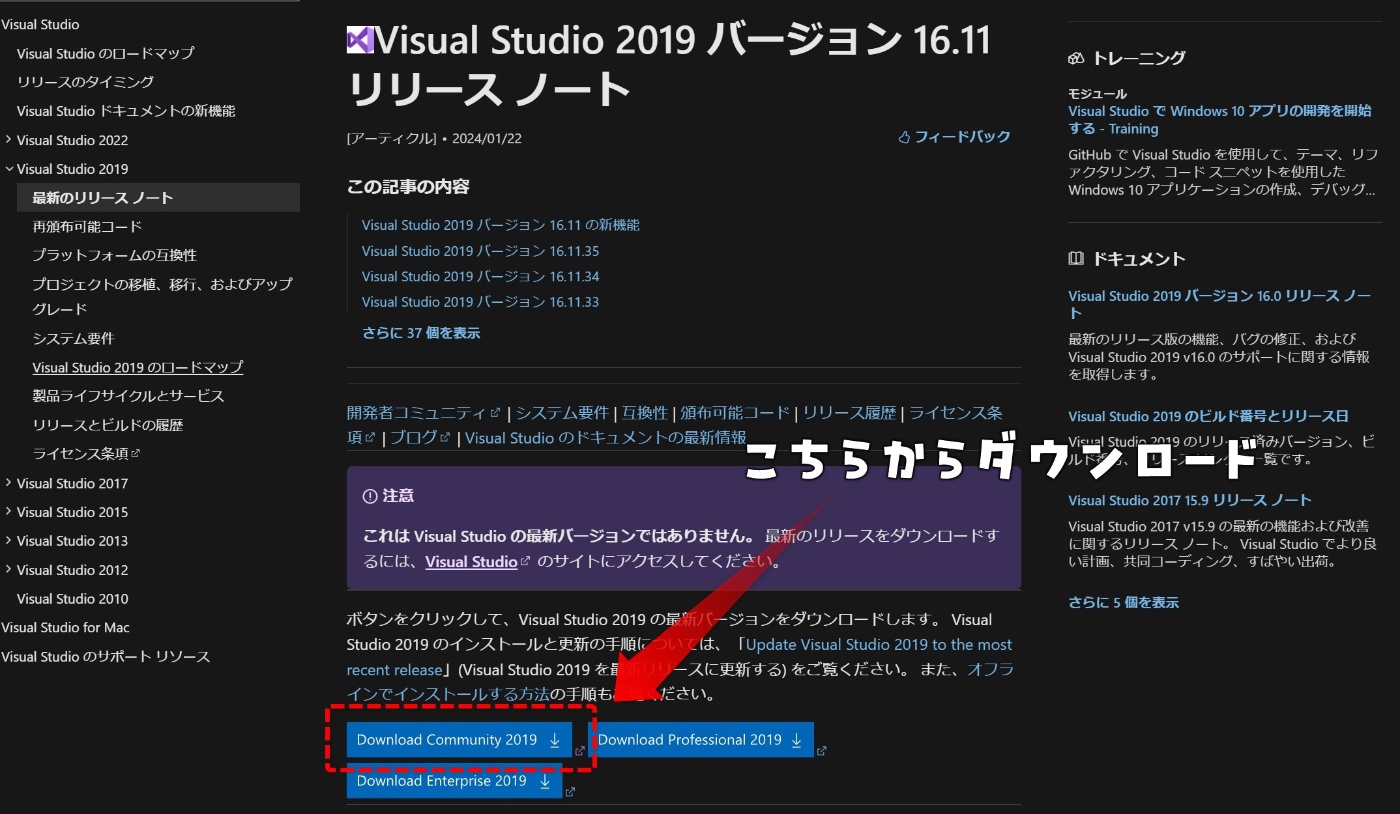Show 5 more related documents
The image size is (1400, 814).
[x=1123, y=602]
